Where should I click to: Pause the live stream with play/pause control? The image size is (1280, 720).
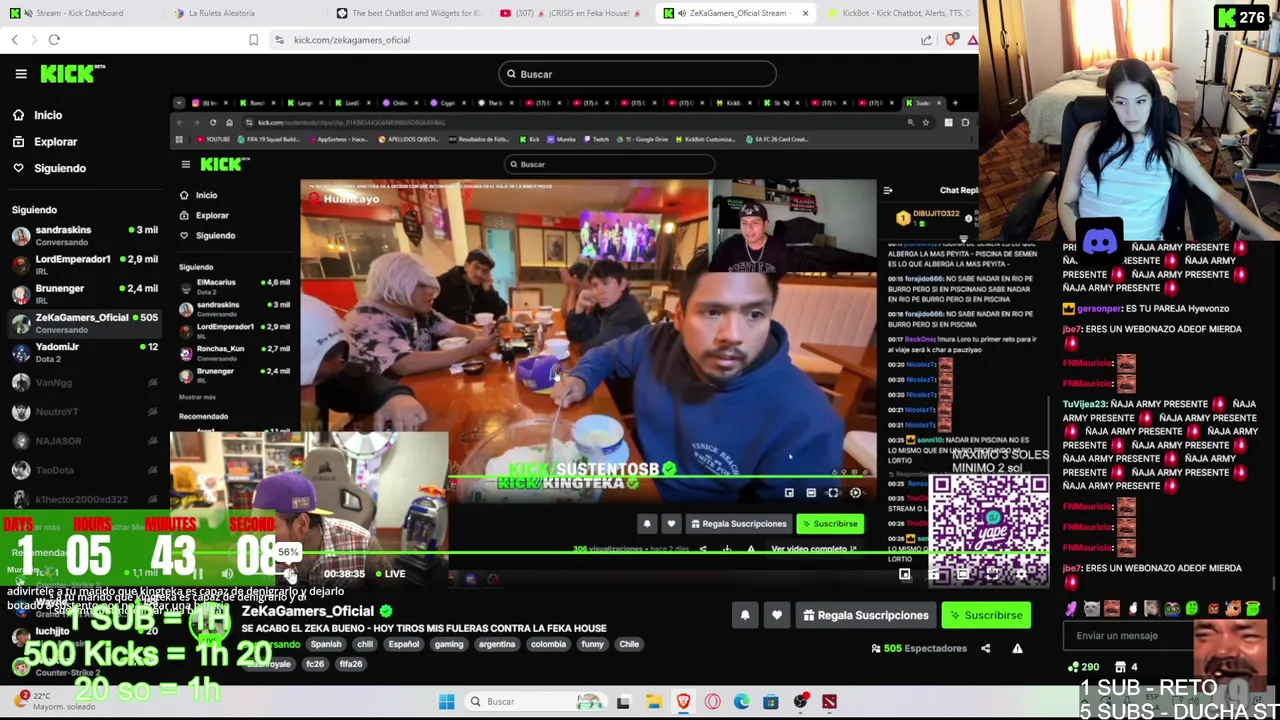click(197, 574)
